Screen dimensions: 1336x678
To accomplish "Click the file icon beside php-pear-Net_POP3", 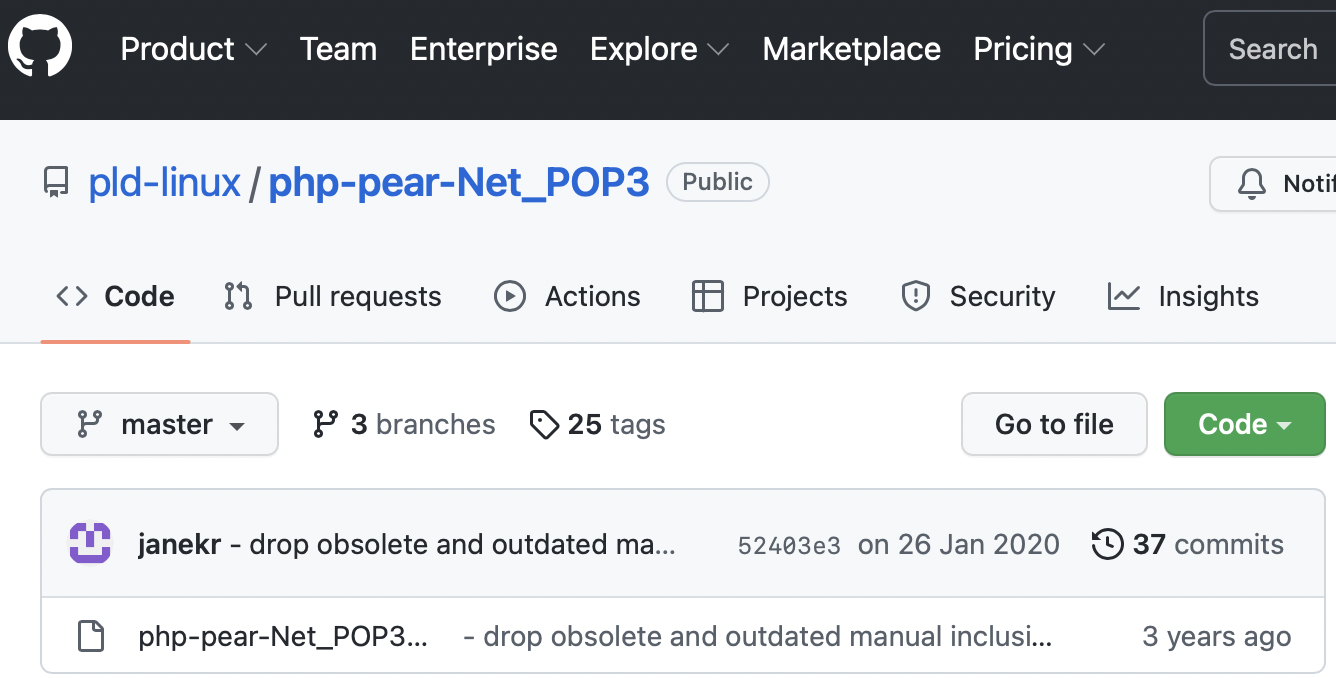I will [x=91, y=637].
